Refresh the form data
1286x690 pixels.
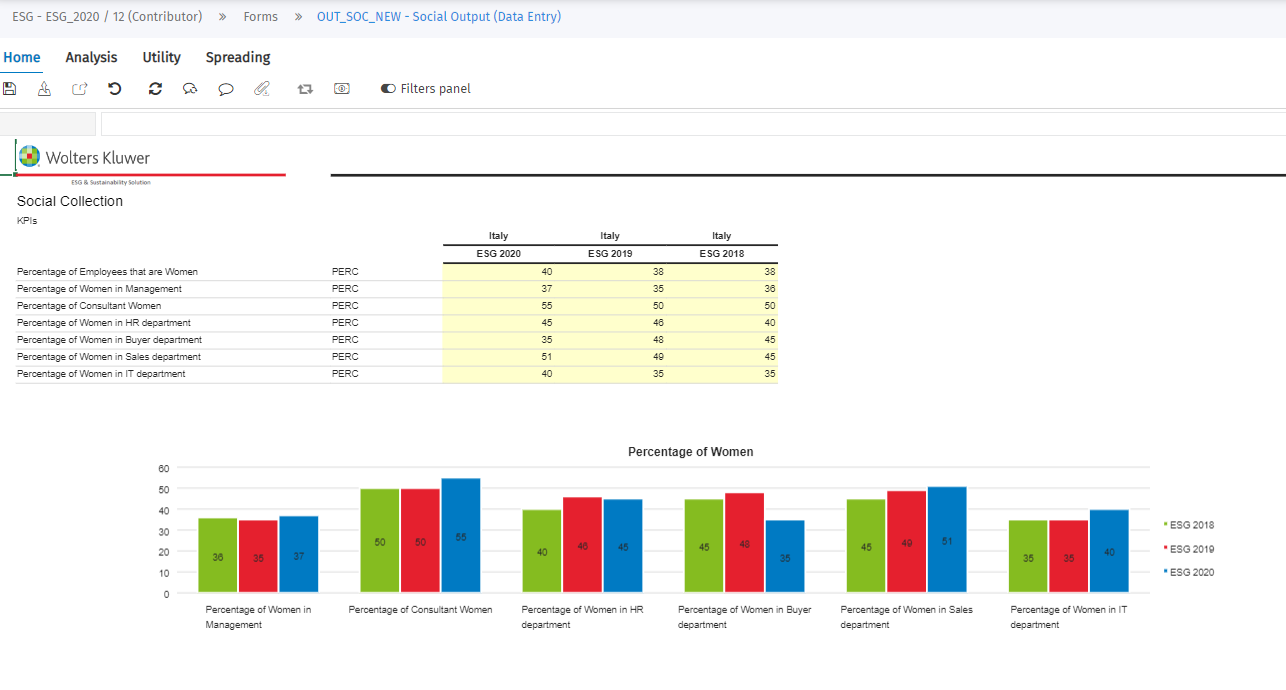click(155, 88)
